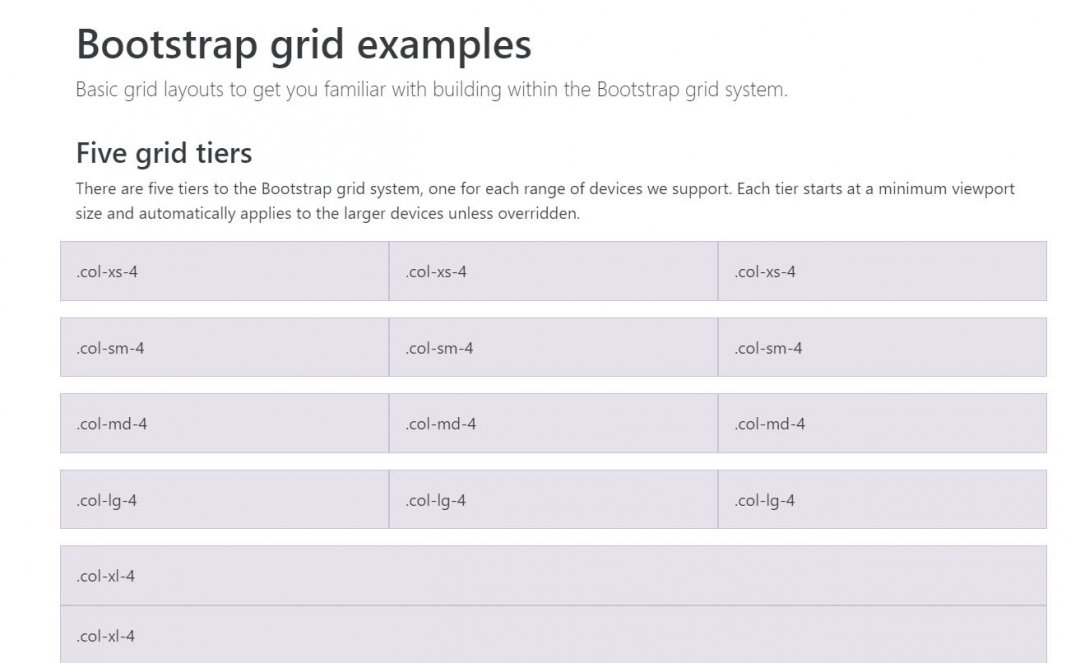Click the lower full-width .col-xl-4 row
The image size is (1080, 663).
point(553,635)
